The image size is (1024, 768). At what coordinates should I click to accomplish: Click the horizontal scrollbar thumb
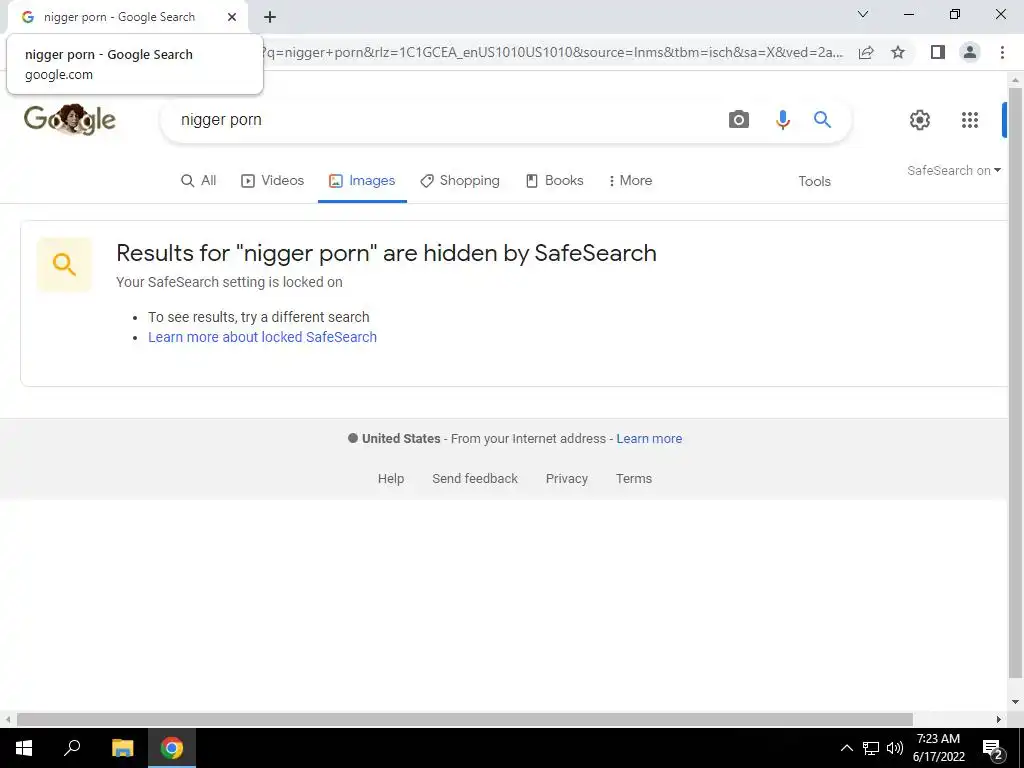click(464, 719)
